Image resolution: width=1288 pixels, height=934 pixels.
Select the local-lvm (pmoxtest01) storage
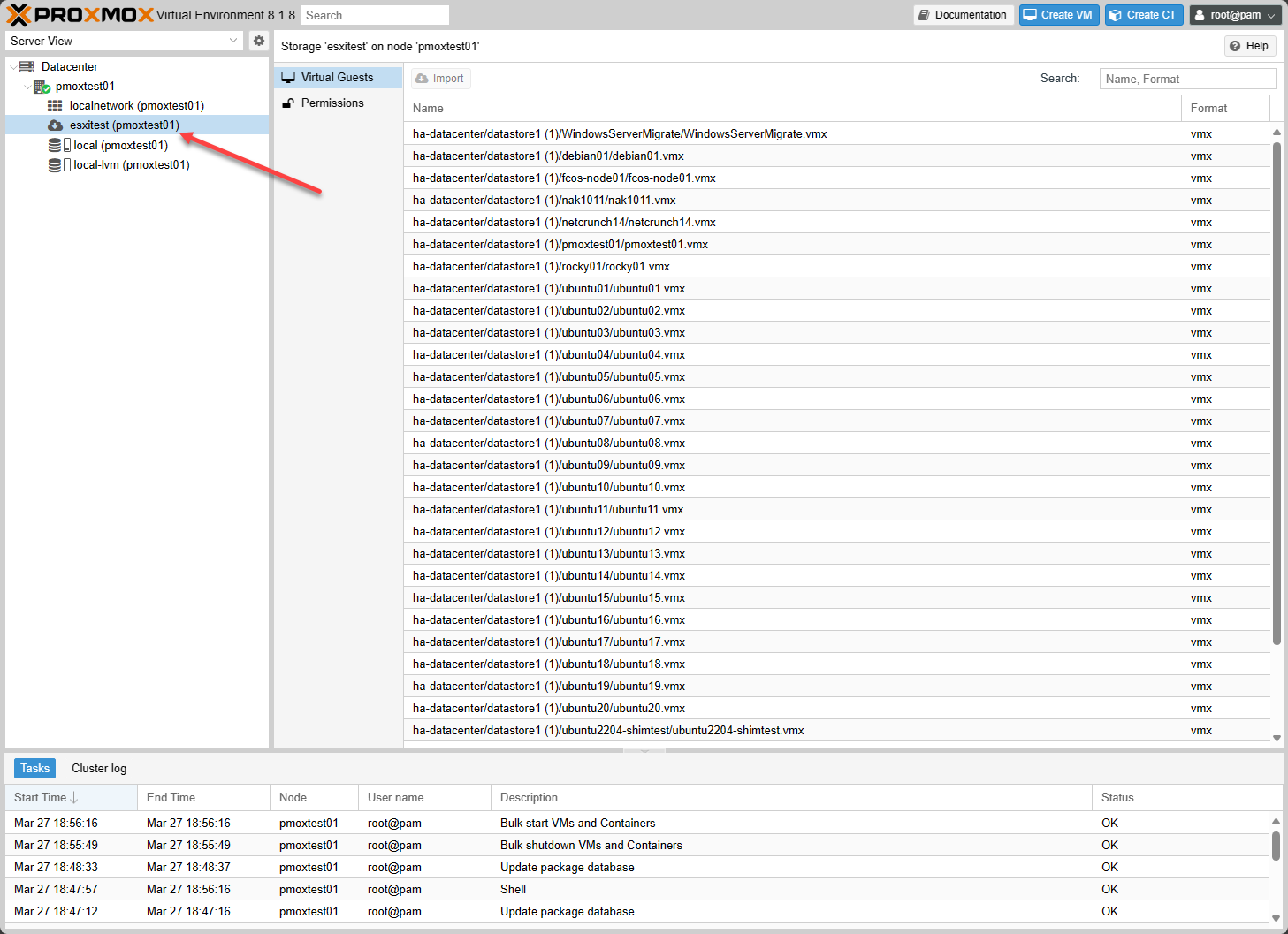(x=137, y=165)
